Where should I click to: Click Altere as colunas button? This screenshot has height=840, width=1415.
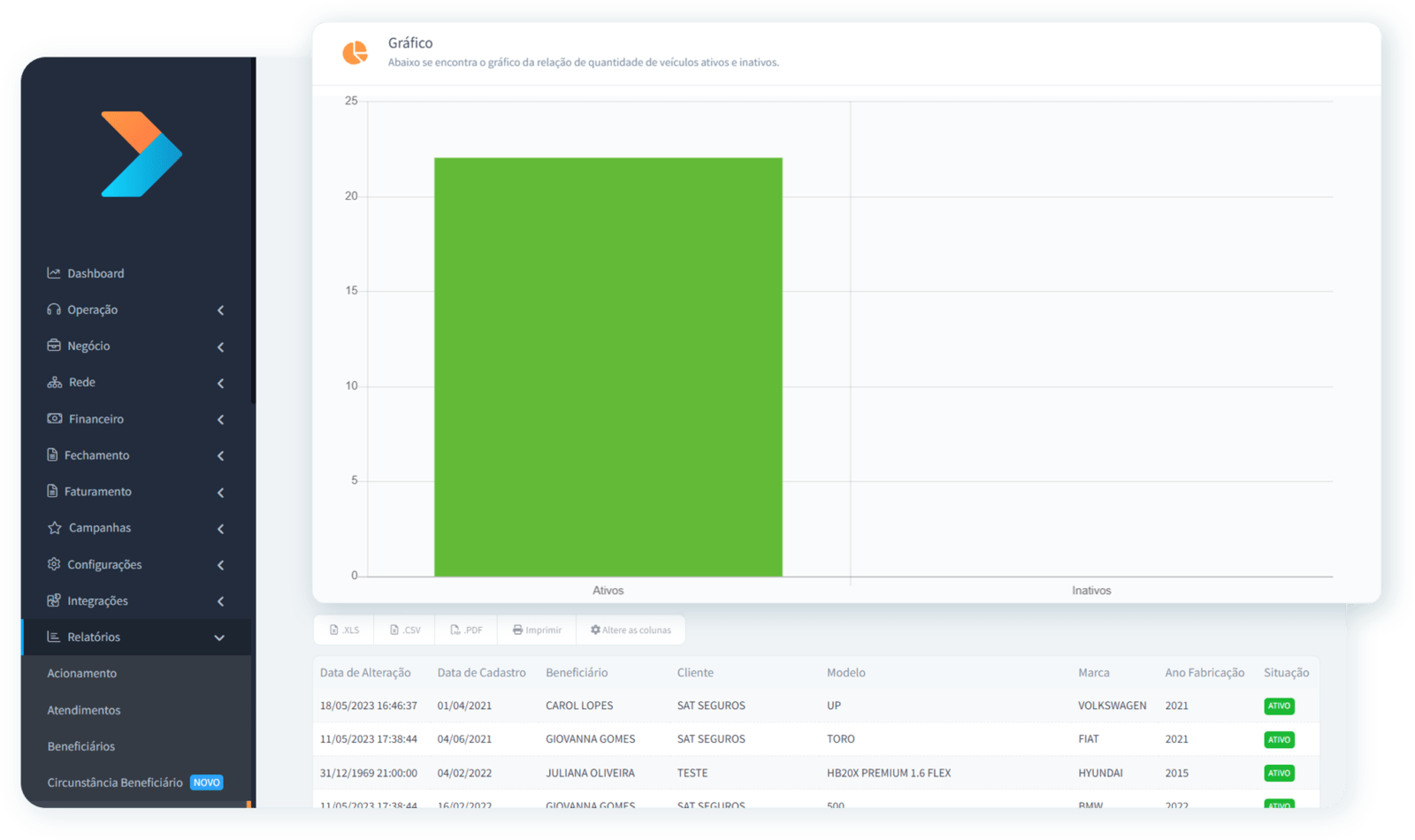coord(631,630)
